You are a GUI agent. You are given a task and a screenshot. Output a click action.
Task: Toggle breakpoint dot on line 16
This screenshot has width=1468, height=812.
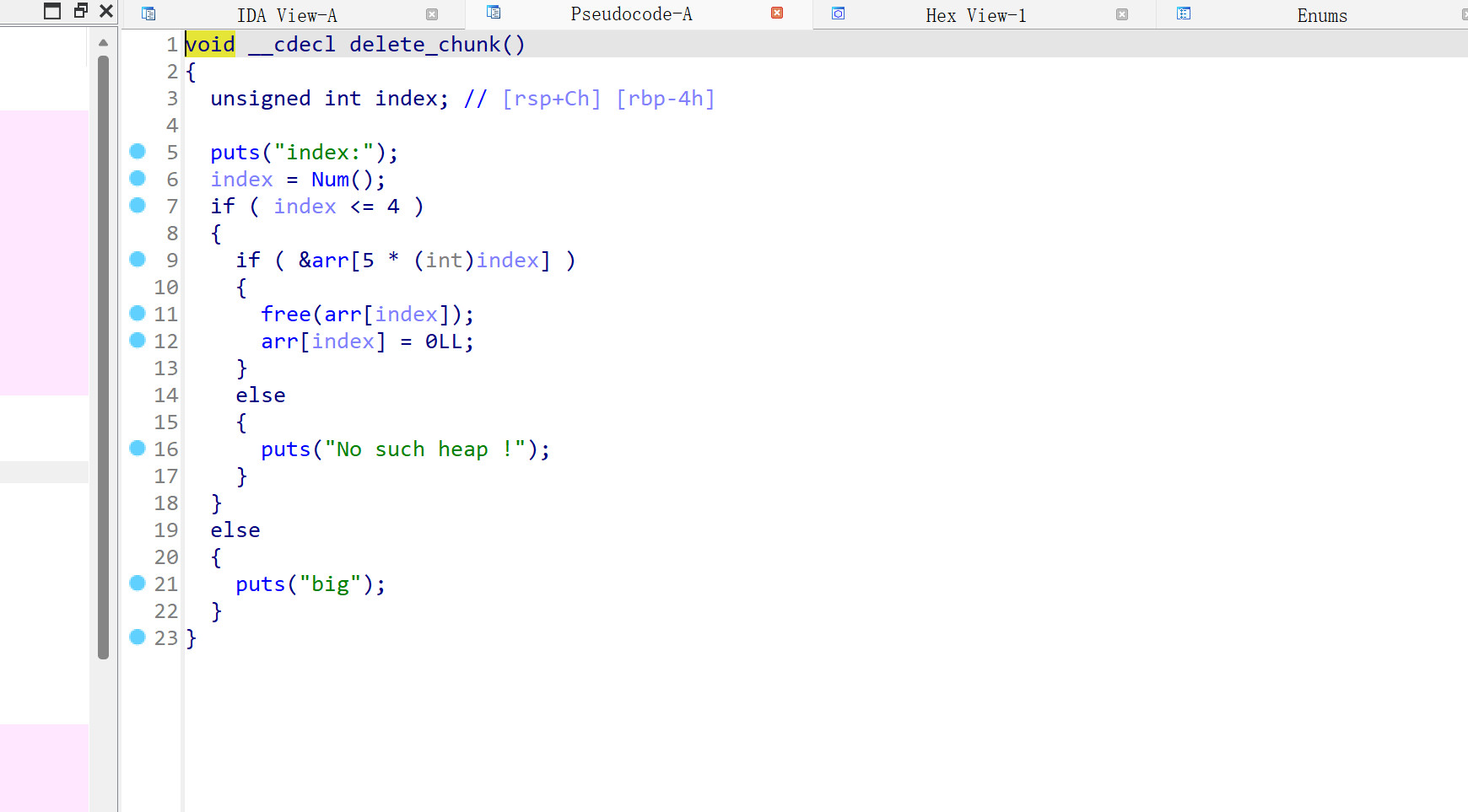point(138,448)
